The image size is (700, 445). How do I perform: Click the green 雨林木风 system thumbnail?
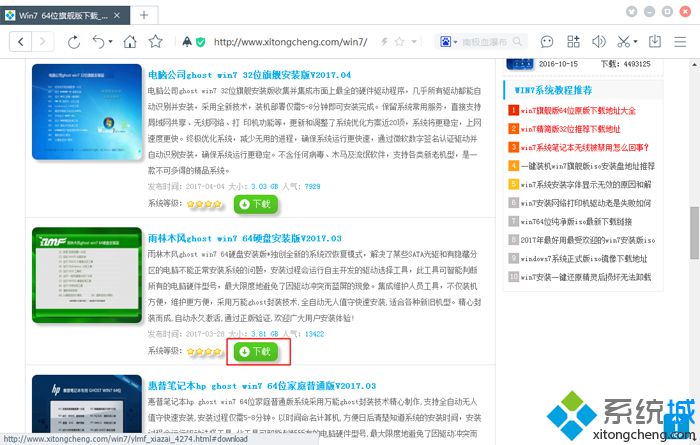[87, 275]
